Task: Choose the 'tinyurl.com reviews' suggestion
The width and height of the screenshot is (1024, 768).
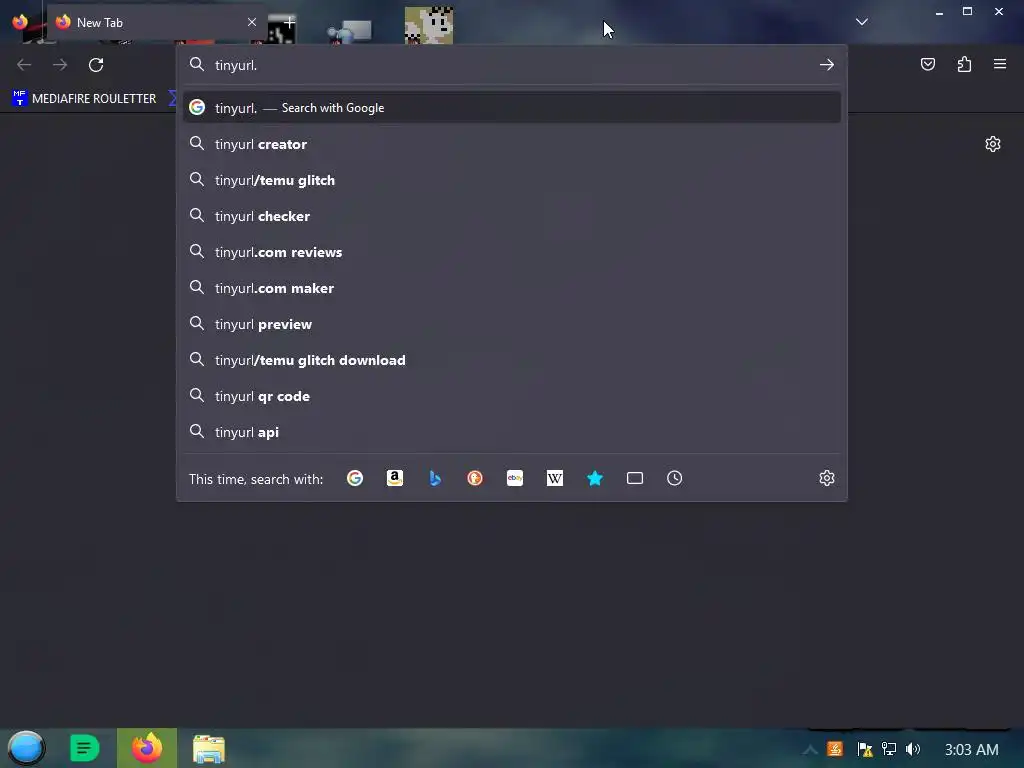Action: [512, 252]
